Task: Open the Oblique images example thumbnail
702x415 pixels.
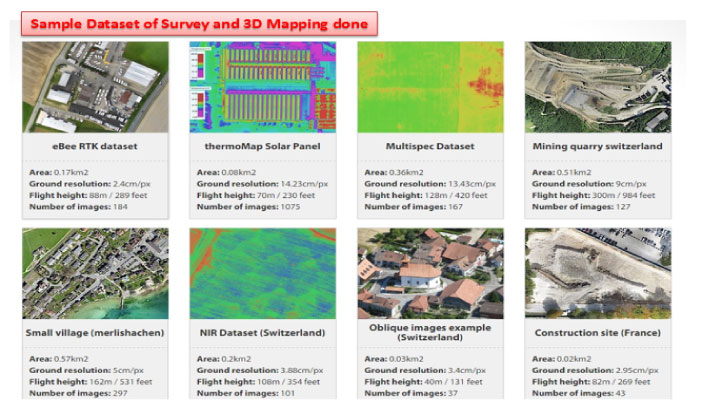Action: coord(430,274)
